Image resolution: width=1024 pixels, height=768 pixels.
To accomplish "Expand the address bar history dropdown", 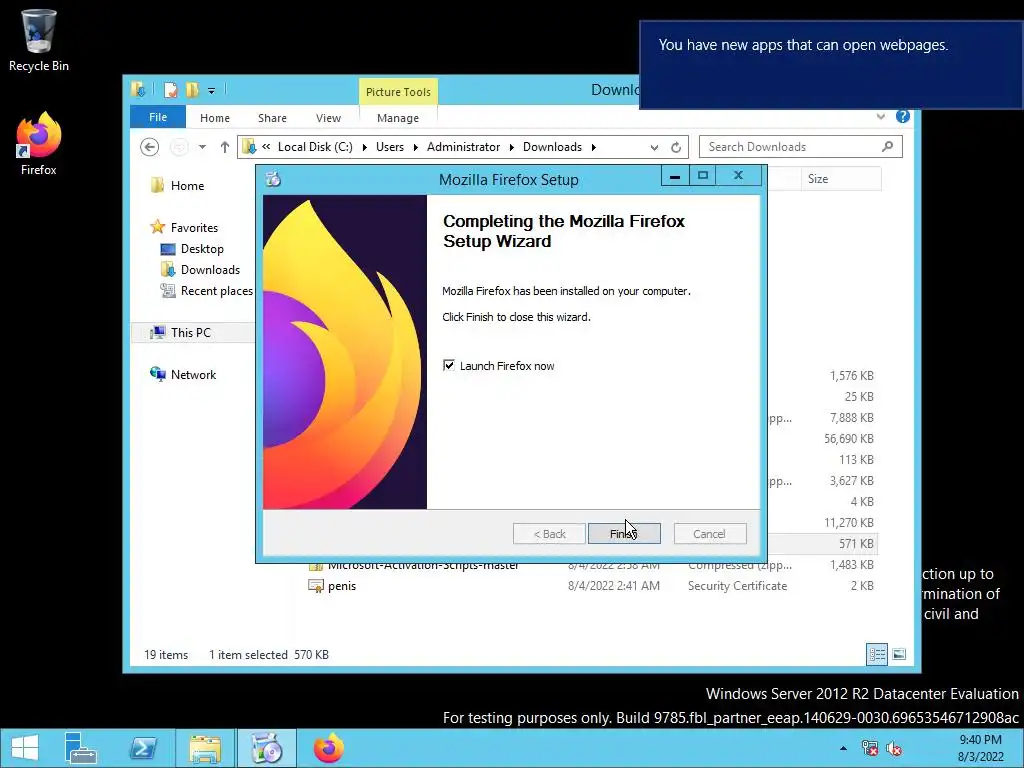I will [654, 147].
